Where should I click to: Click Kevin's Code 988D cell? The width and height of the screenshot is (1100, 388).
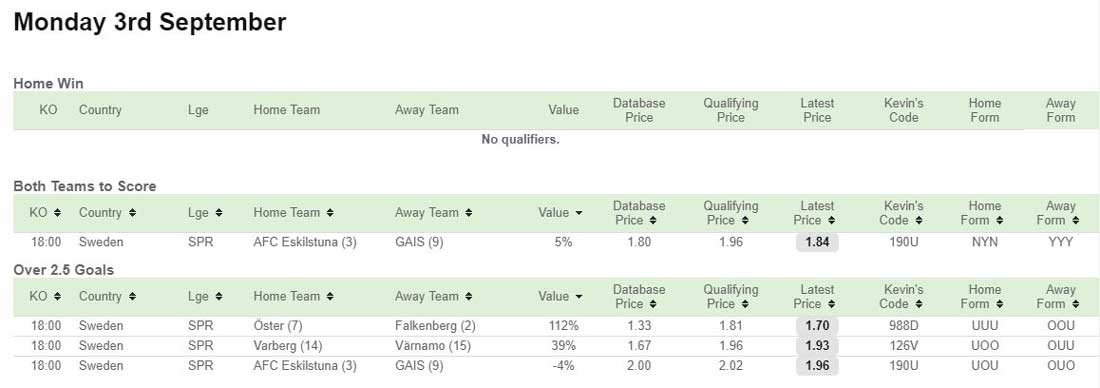[904, 326]
